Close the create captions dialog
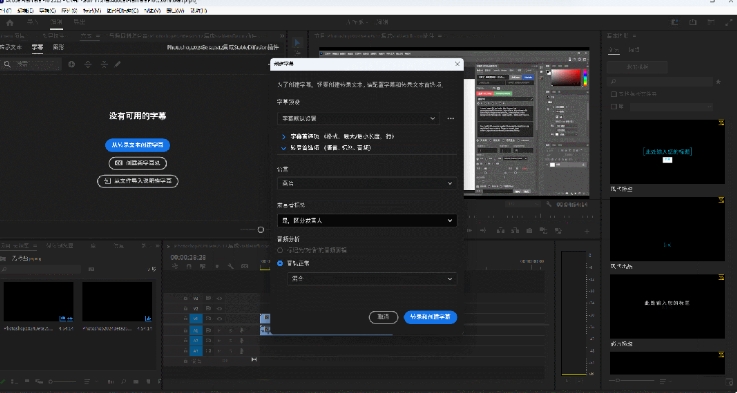This screenshot has height=393, width=737. (x=457, y=64)
